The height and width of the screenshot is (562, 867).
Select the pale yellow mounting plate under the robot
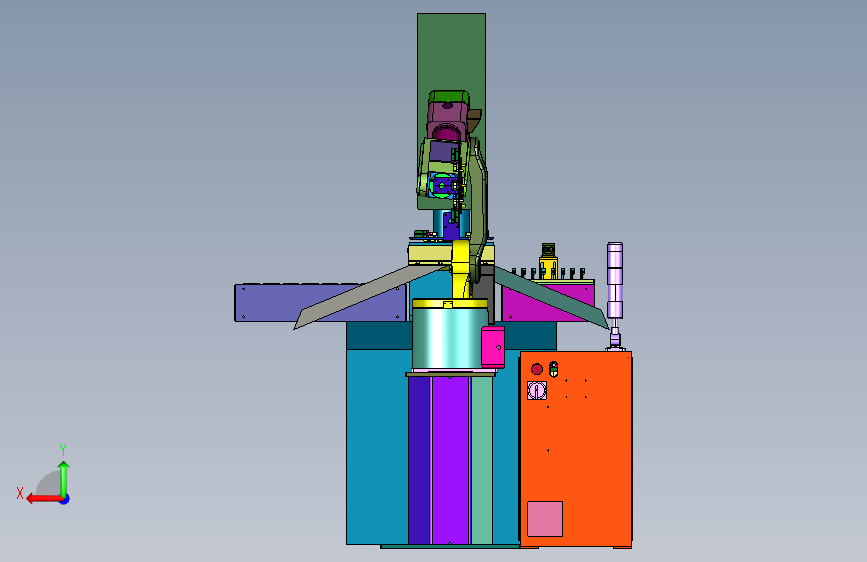[x=430, y=254]
